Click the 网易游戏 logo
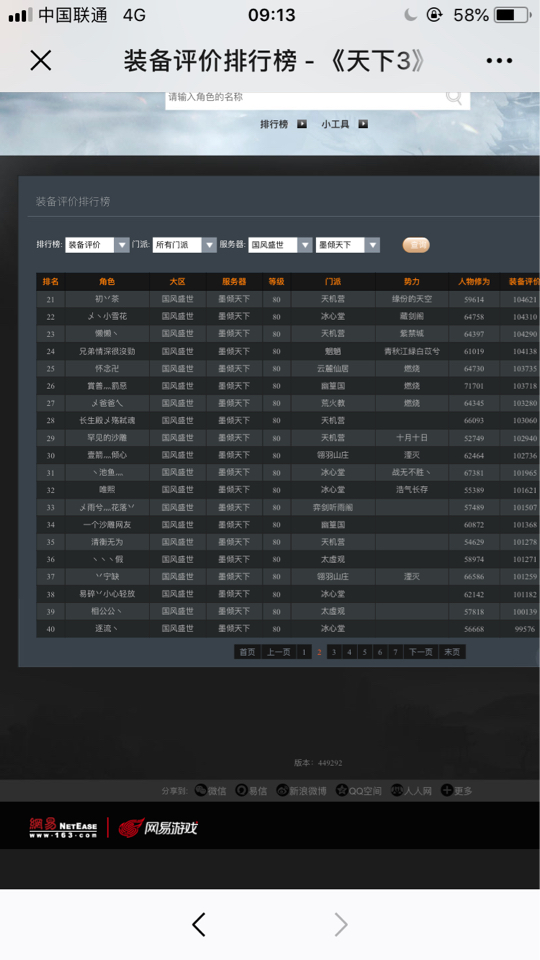Viewport: 540px width, 960px height. tap(158, 828)
